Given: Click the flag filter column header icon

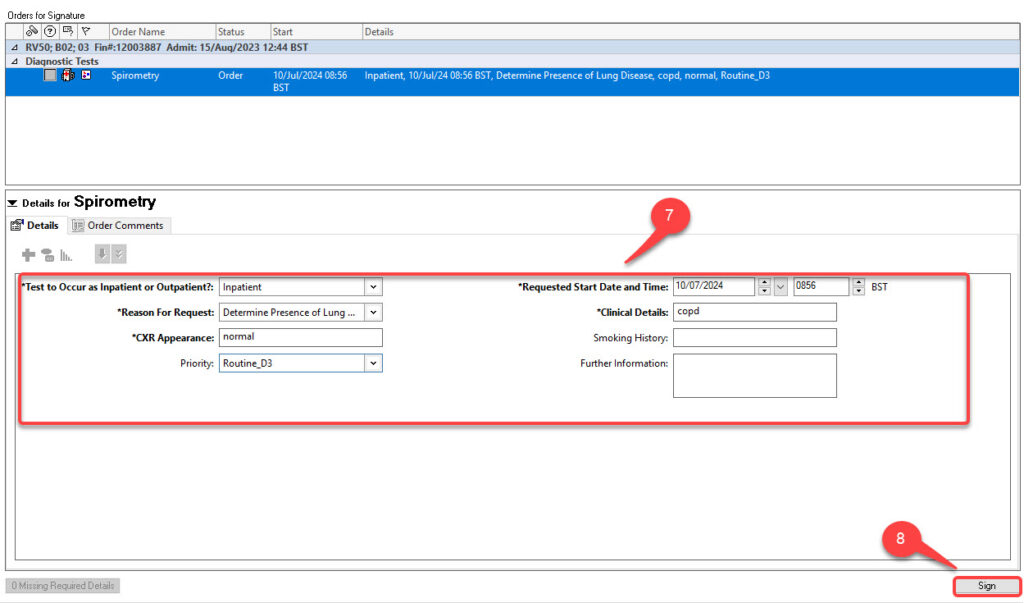Looking at the screenshot, I should click(x=86, y=31).
